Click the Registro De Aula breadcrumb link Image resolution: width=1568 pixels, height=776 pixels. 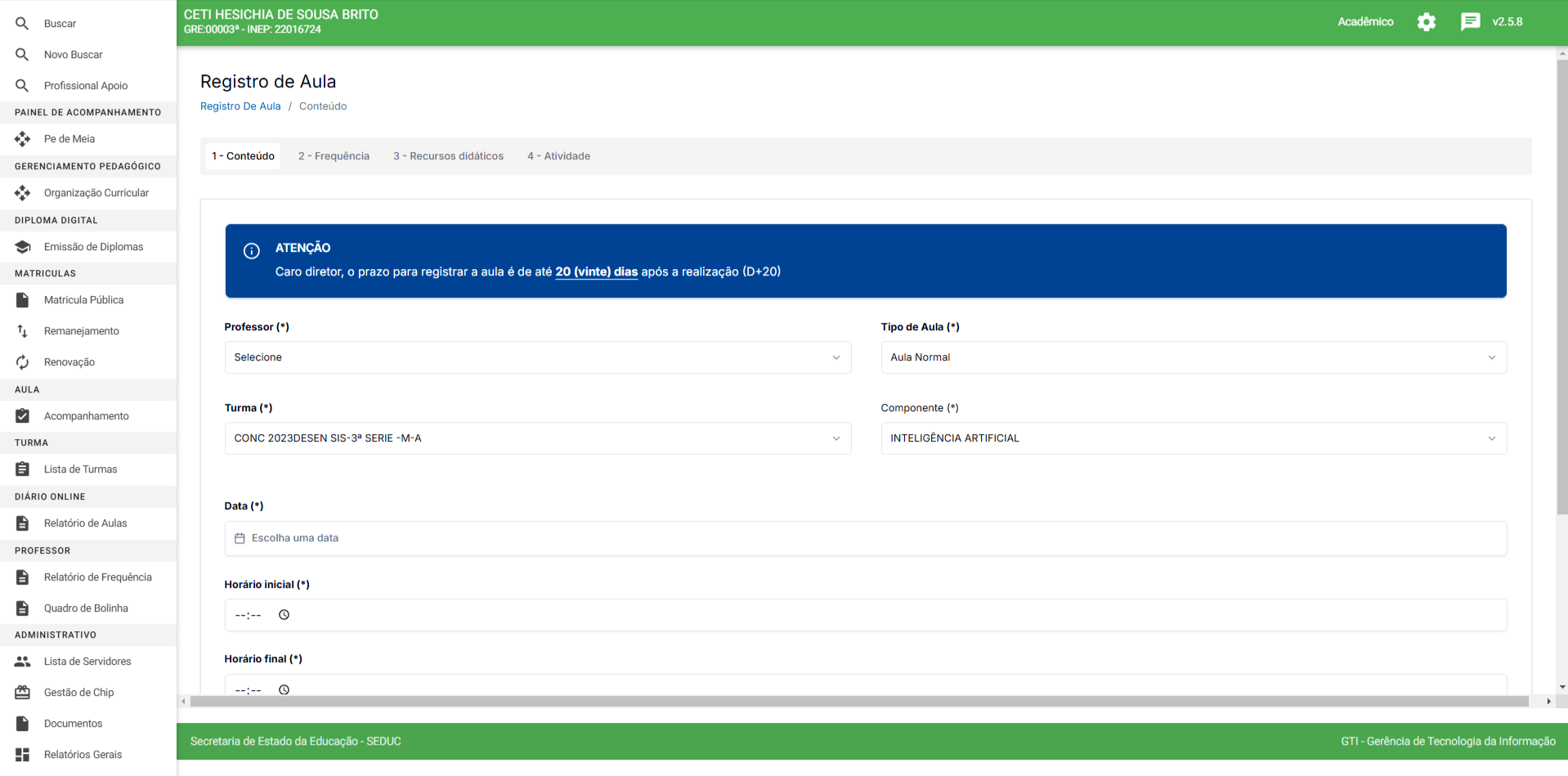(240, 106)
